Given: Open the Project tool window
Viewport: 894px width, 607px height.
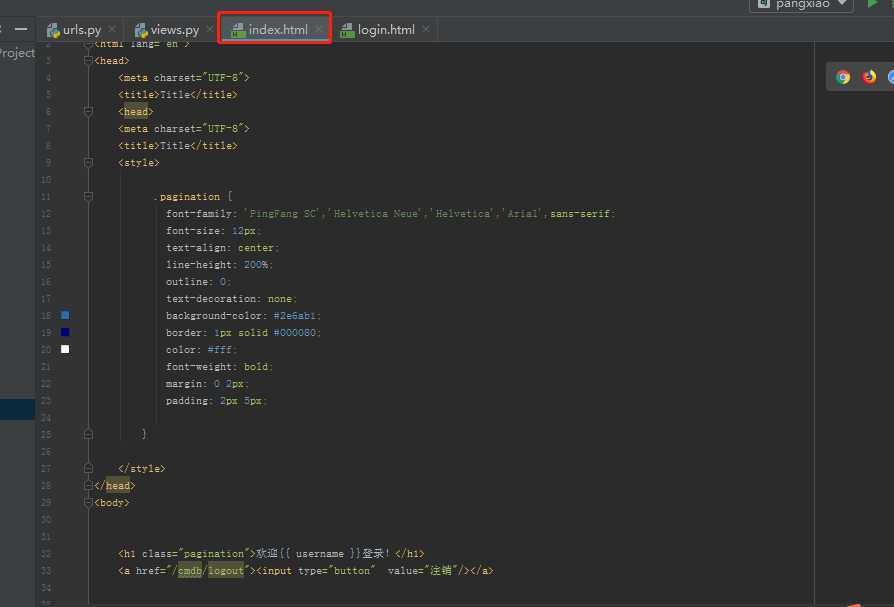Looking at the screenshot, I should (17, 53).
